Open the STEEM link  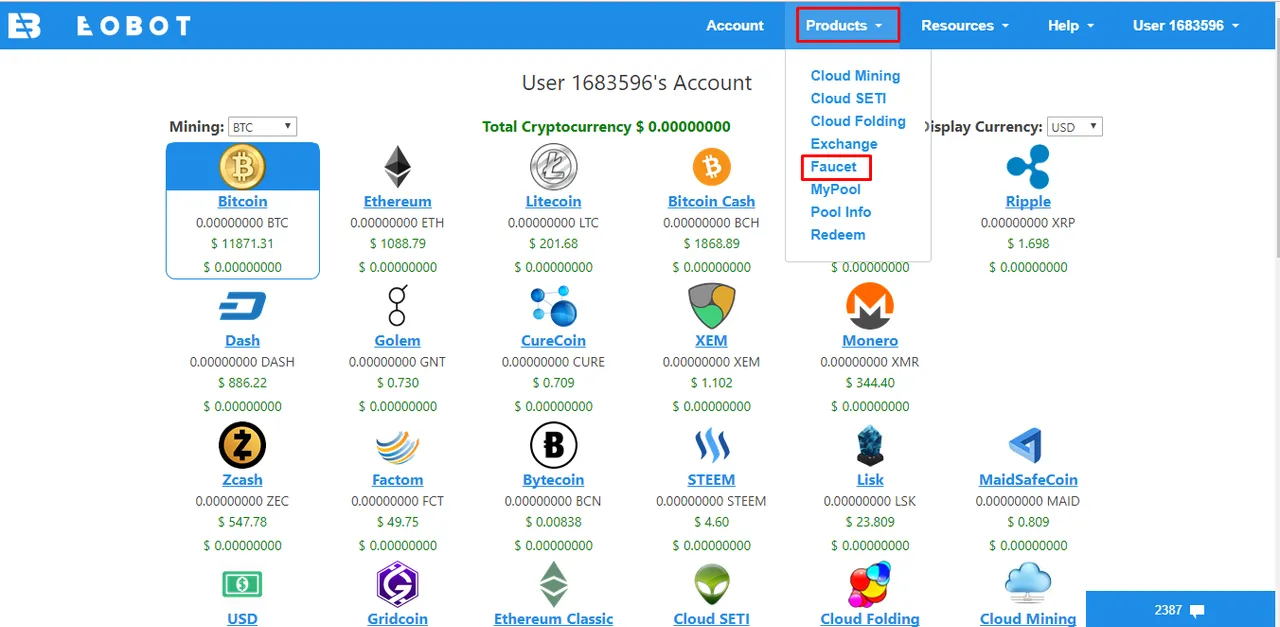[x=712, y=479]
